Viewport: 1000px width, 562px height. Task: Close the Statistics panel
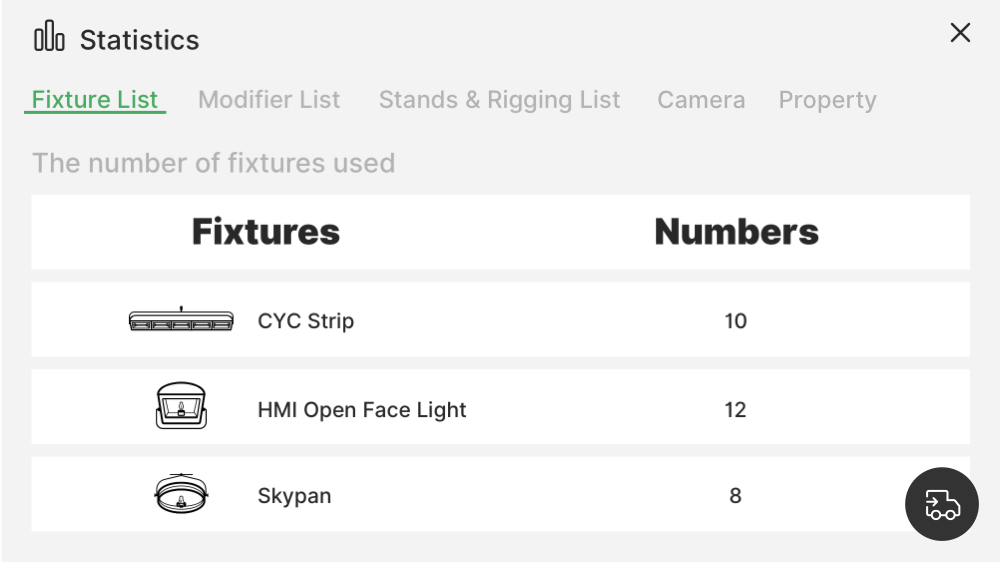[x=960, y=33]
